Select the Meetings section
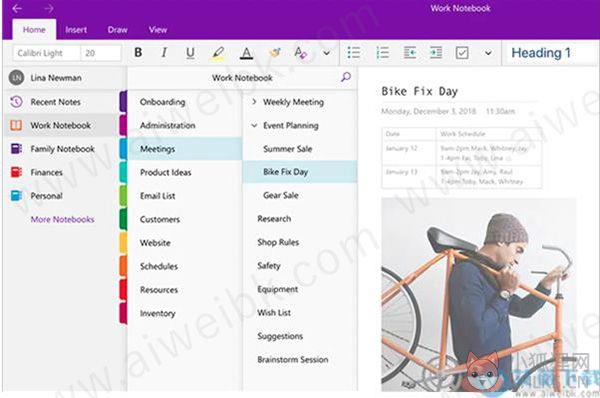This screenshot has height=398, width=600. click(185, 149)
